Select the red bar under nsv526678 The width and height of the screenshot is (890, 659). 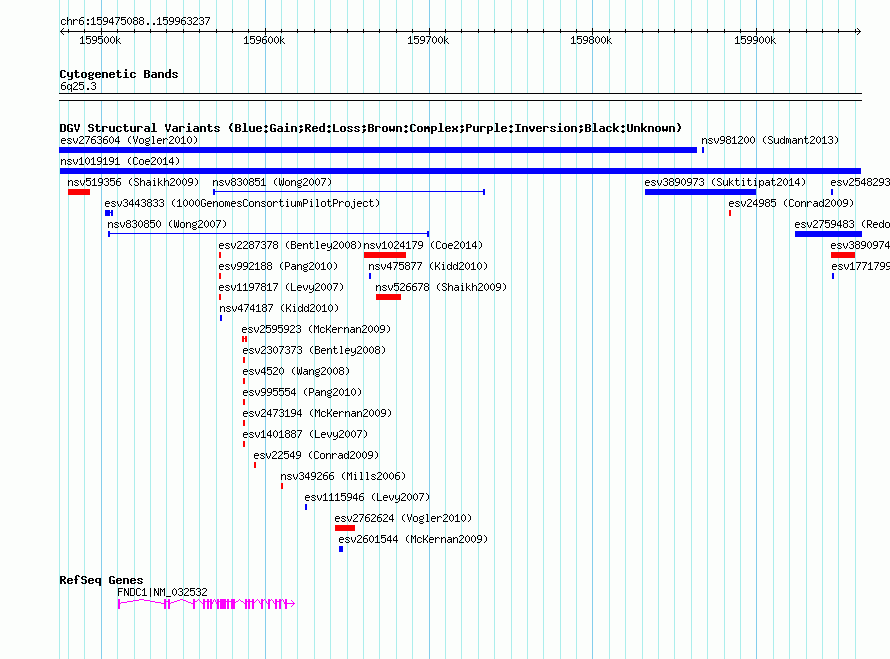tap(388, 297)
